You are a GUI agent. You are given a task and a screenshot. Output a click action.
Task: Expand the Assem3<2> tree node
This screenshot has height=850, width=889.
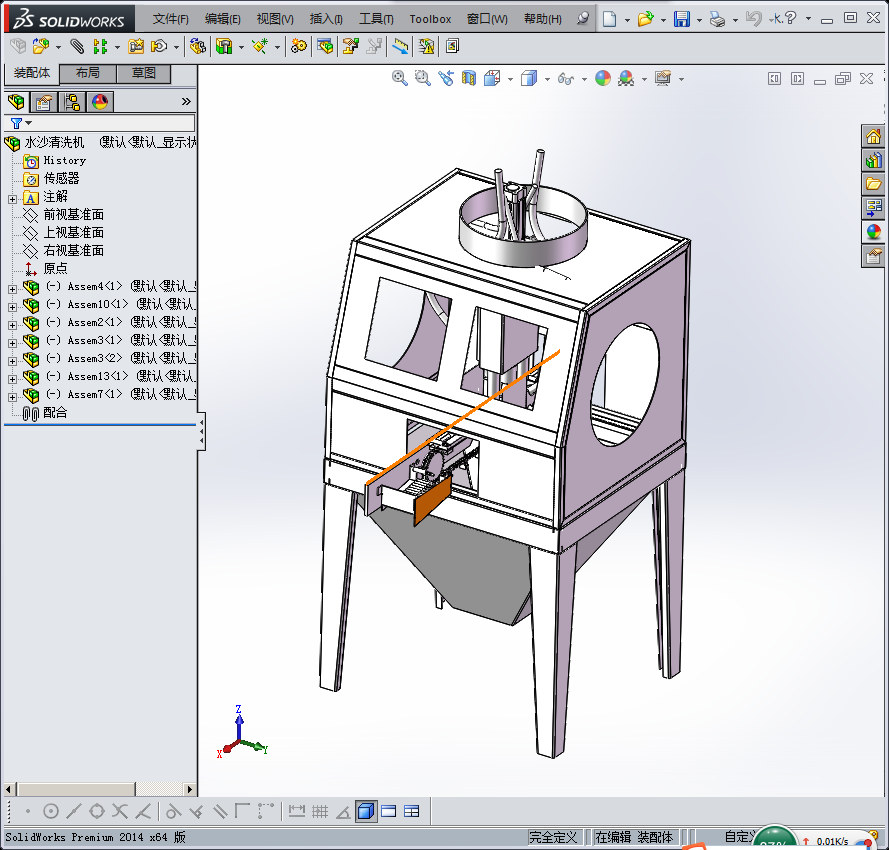point(12,361)
